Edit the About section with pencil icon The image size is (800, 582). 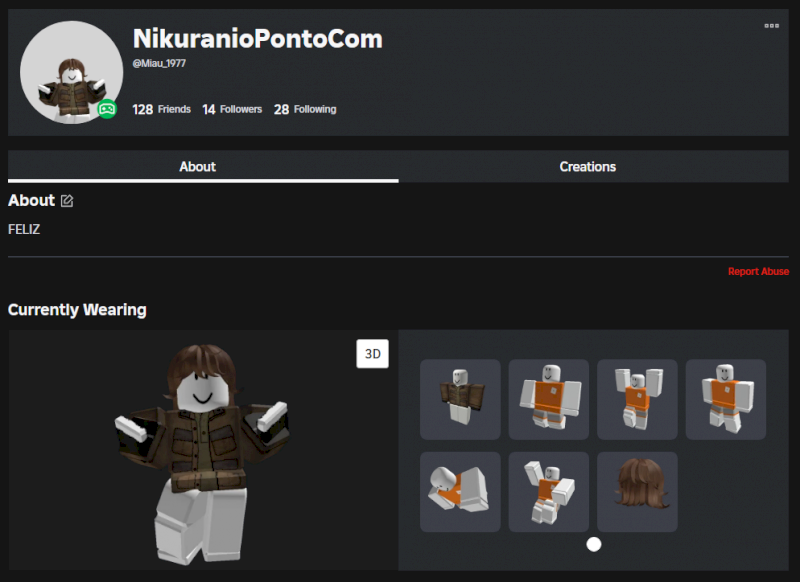(67, 201)
